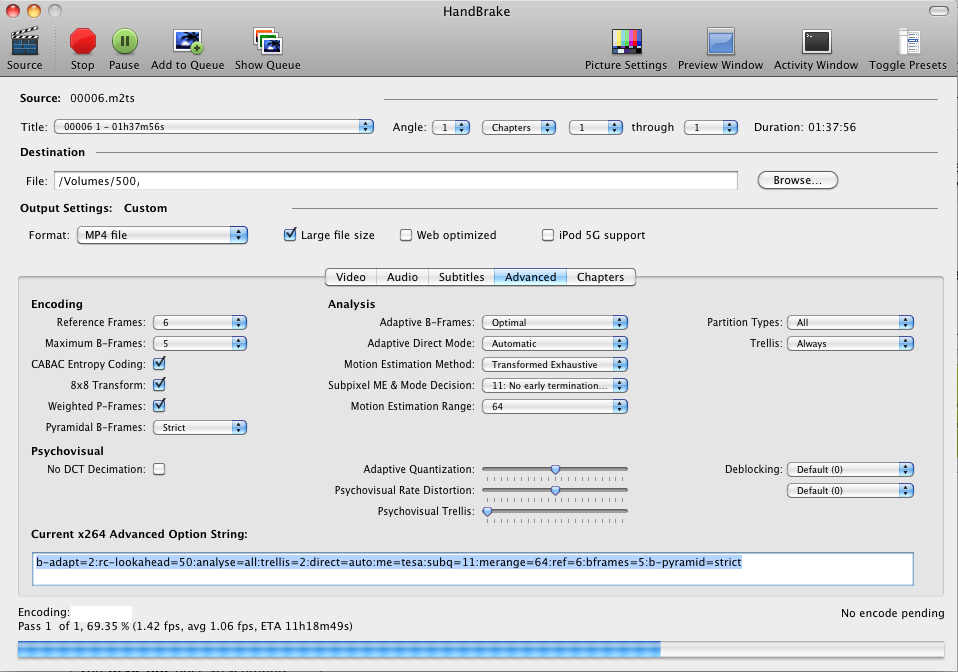Viewport: 958px width, 672px height.
Task: Open the Title dropdown 00006 1
Action: pyautogui.click(x=214, y=127)
